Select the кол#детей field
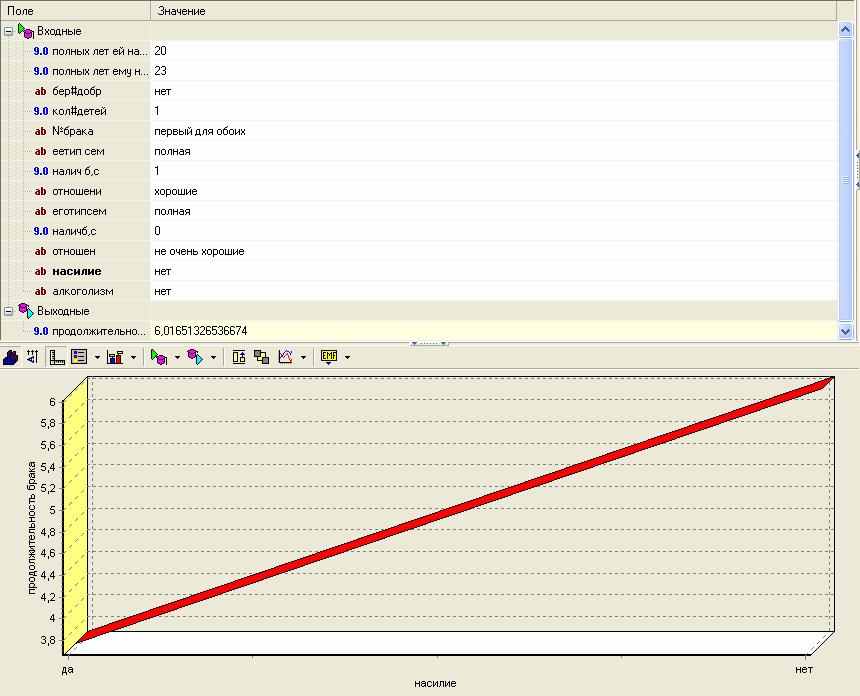Image resolution: width=860 pixels, height=696 pixels. click(79, 111)
